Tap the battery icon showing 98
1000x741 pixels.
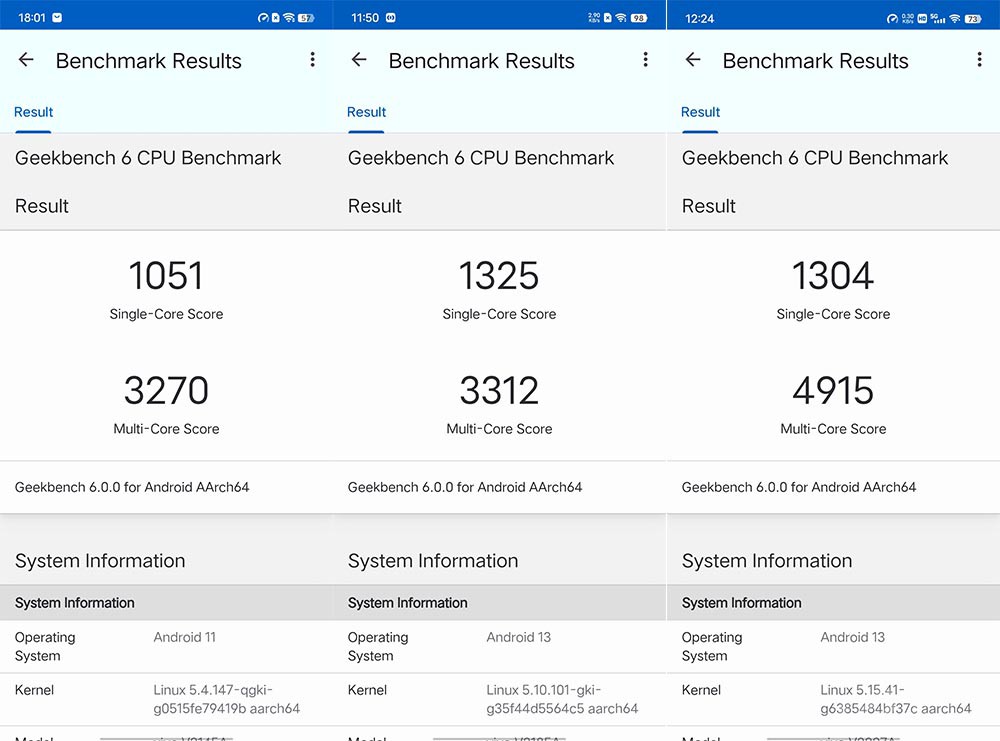coord(638,18)
